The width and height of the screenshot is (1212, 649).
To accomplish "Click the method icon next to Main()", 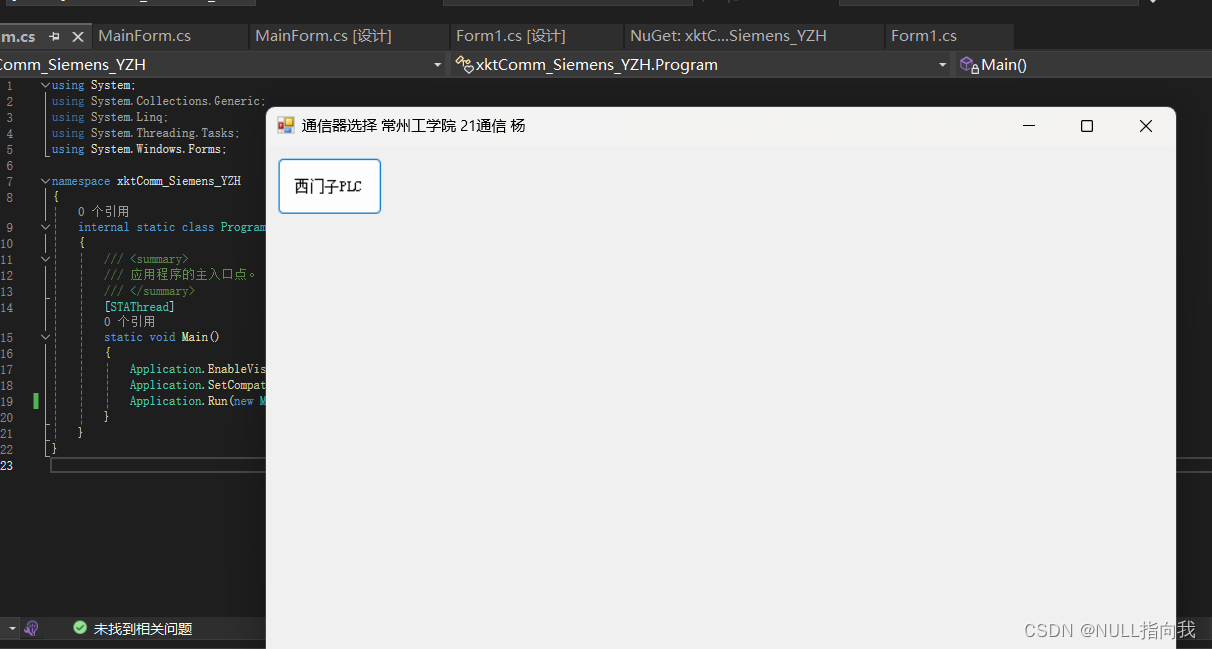I will pos(968,64).
